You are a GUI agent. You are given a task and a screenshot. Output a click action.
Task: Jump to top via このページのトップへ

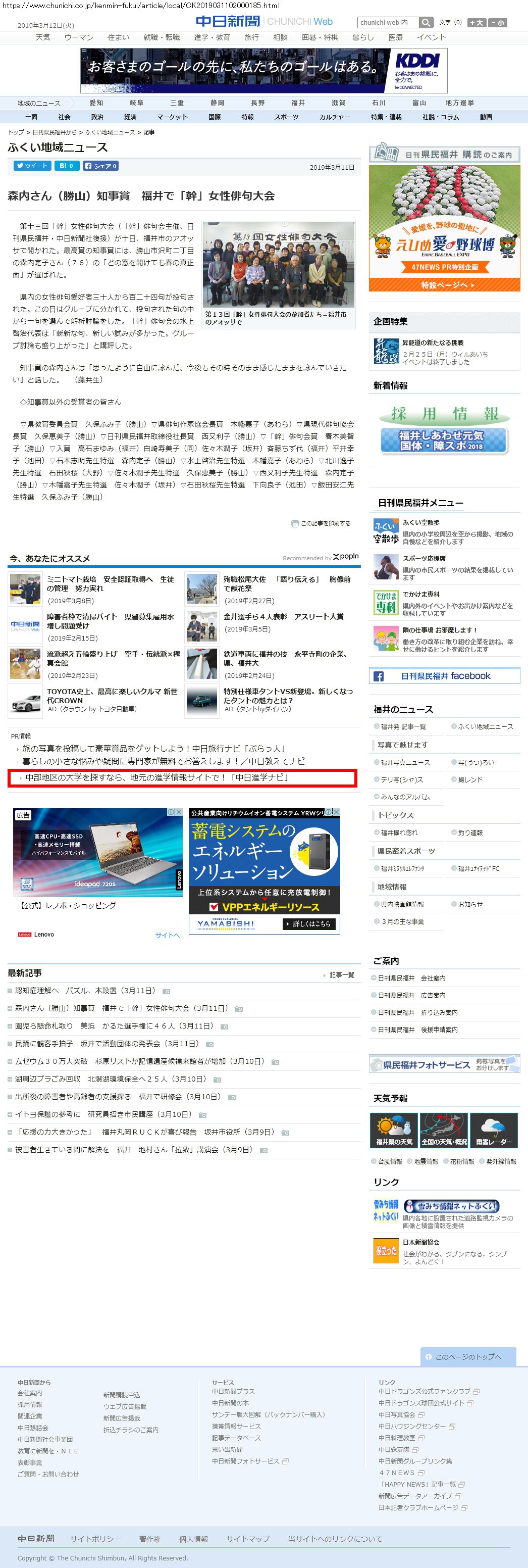(468, 1356)
